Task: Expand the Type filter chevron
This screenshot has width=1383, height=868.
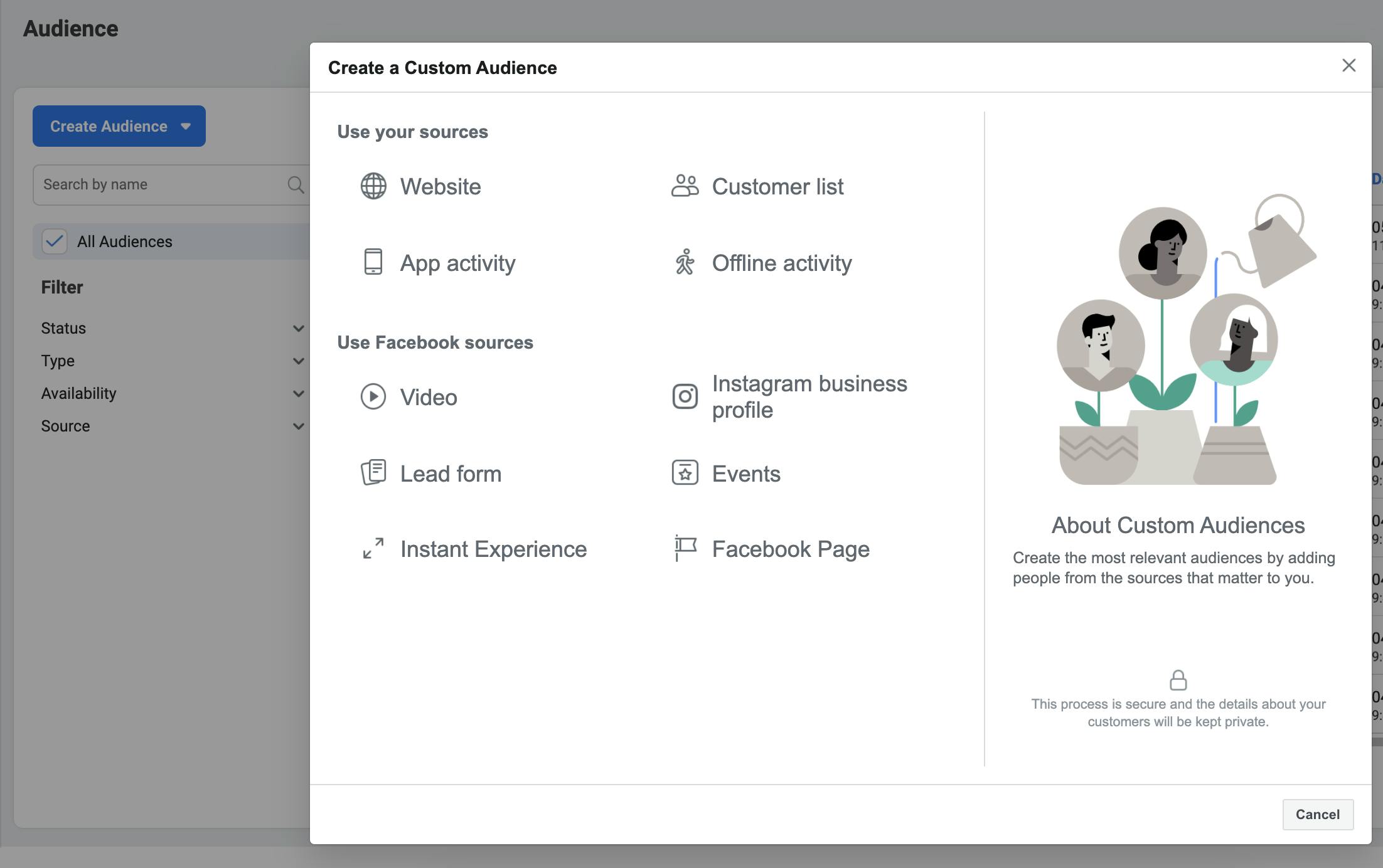Action: (299, 361)
